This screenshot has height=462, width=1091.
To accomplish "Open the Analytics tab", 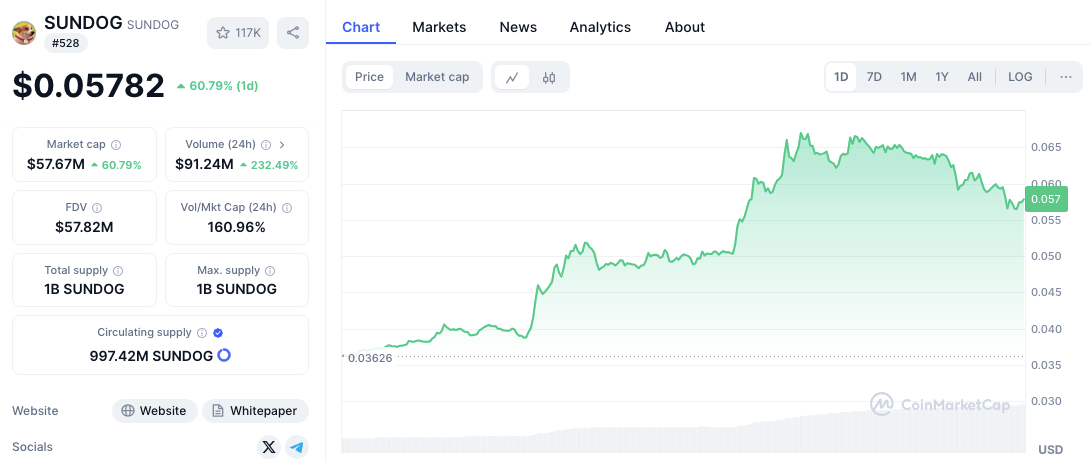I will click(600, 27).
